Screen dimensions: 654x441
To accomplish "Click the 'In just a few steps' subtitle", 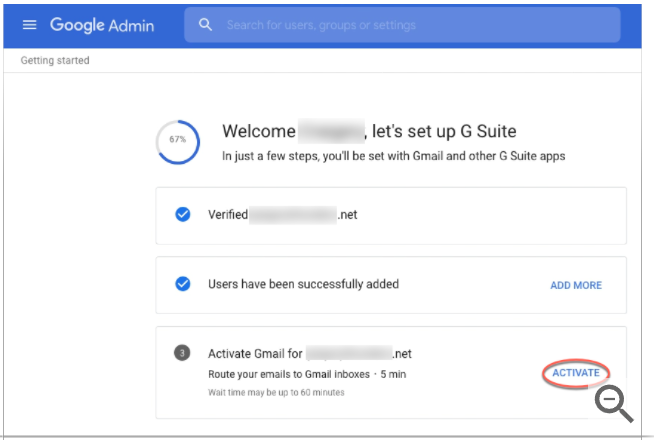I will pos(394,156).
